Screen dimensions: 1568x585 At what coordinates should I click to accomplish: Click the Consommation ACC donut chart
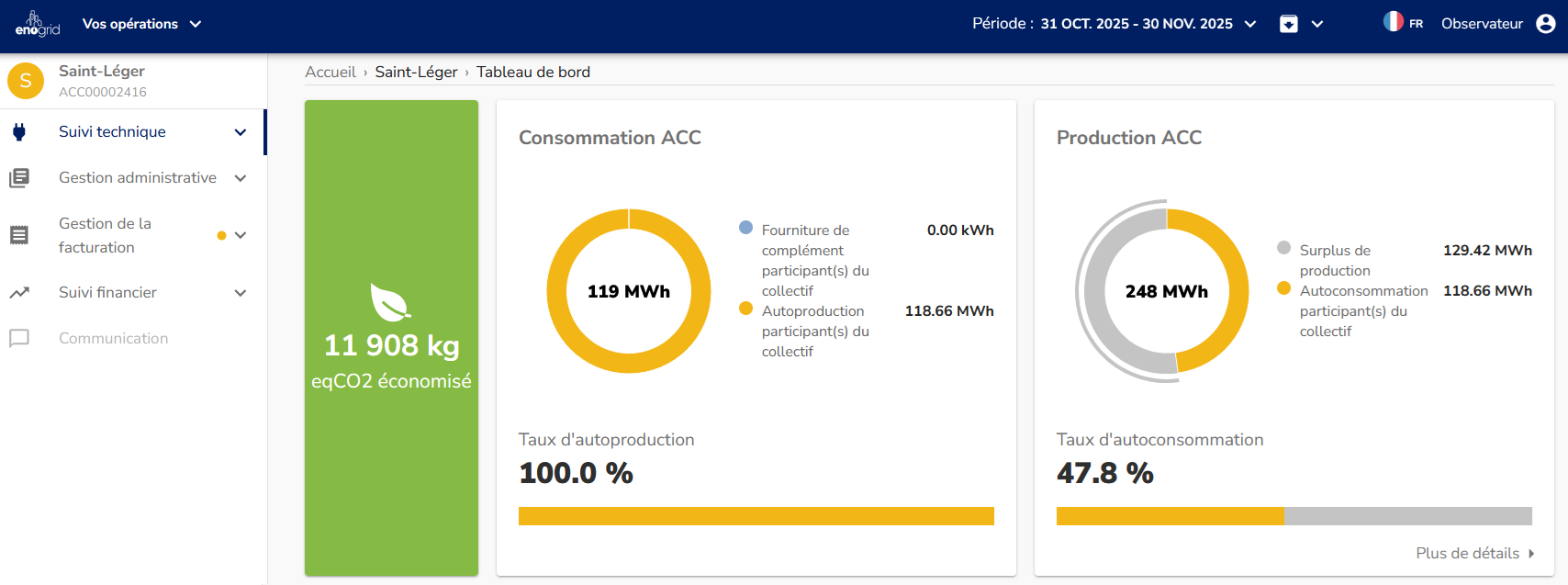tap(629, 291)
